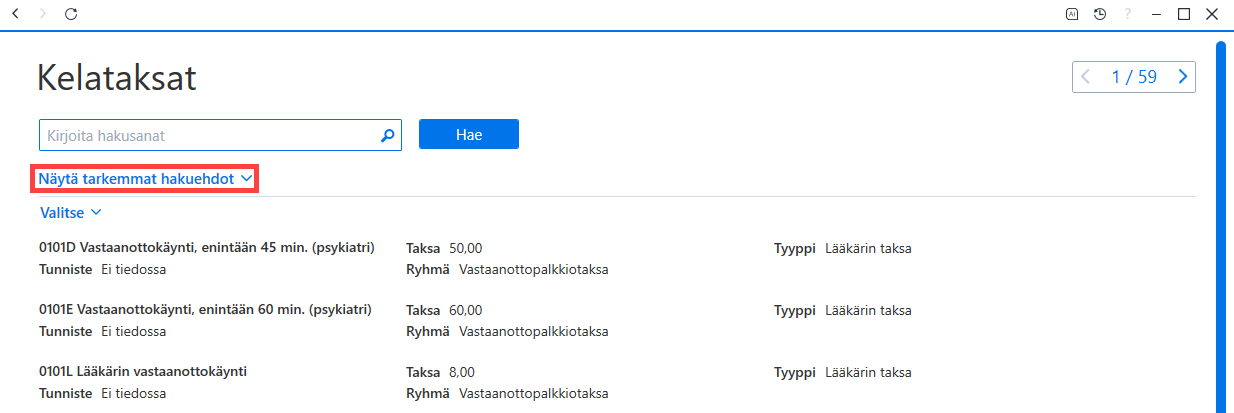Click page indicator 1 / 59
Screen dimensions: 1234x413
1134,77
